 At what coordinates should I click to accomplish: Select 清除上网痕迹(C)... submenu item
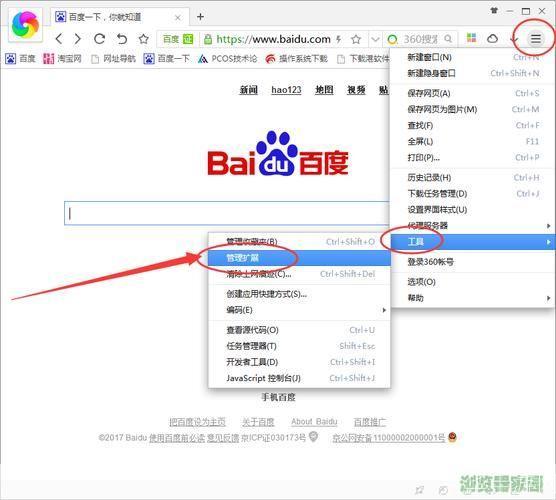click(299, 274)
